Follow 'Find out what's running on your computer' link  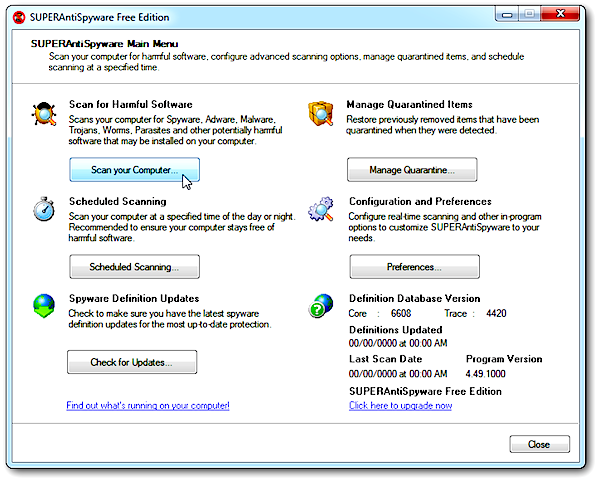pos(148,406)
